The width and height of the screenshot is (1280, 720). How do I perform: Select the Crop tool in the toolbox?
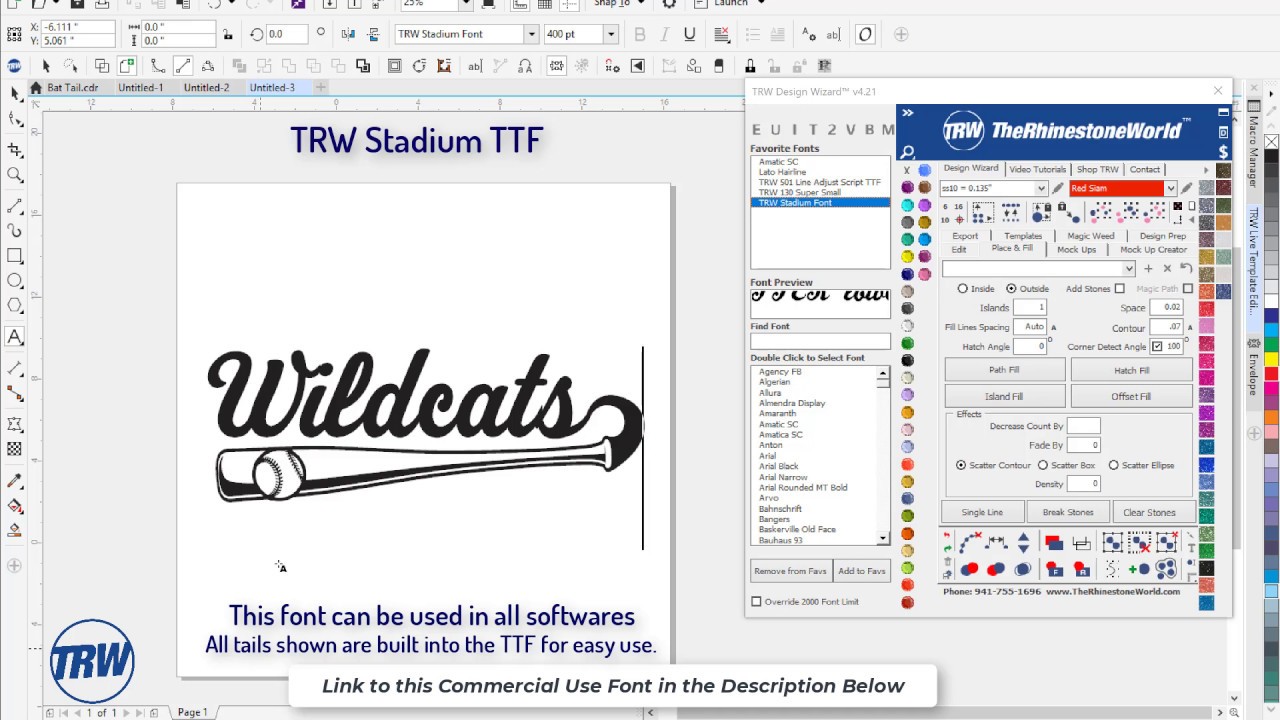tap(14, 150)
